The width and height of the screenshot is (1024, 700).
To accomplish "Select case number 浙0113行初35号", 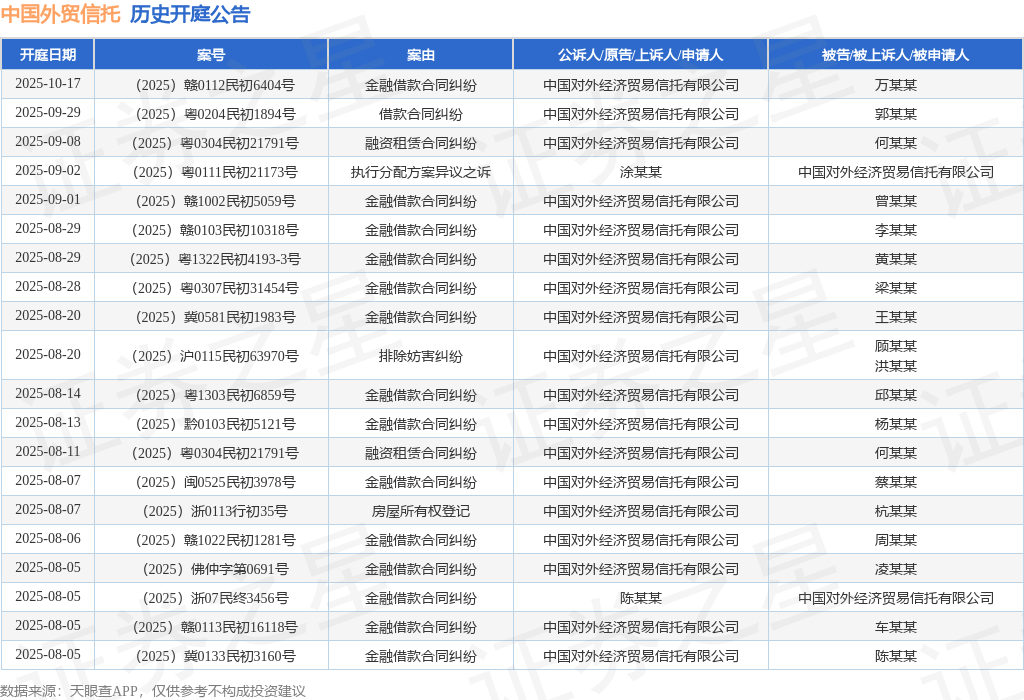I will pos(215,511).
